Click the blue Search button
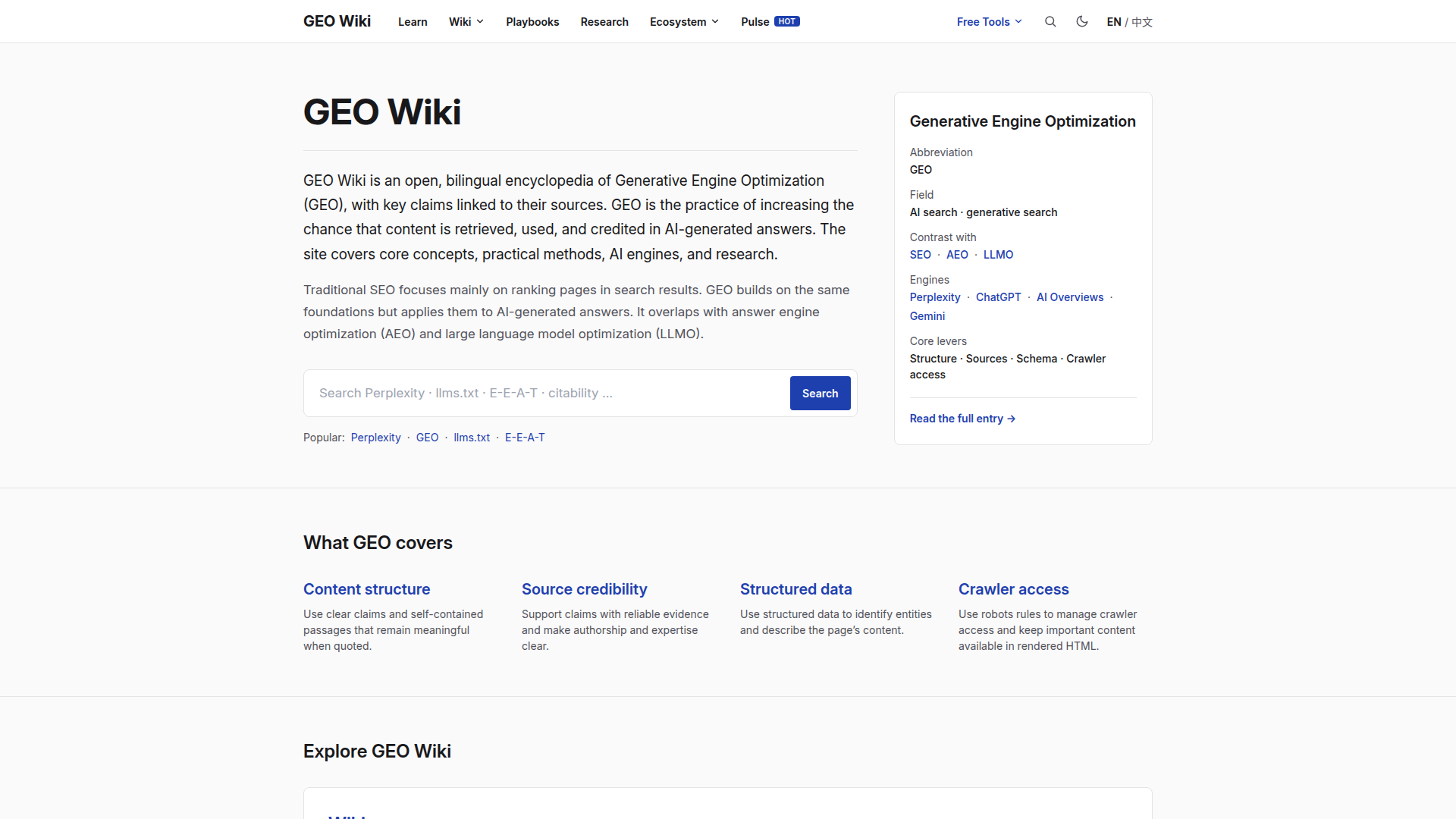Viewport: 1456px width, 819px height. [x=821, y=394]
